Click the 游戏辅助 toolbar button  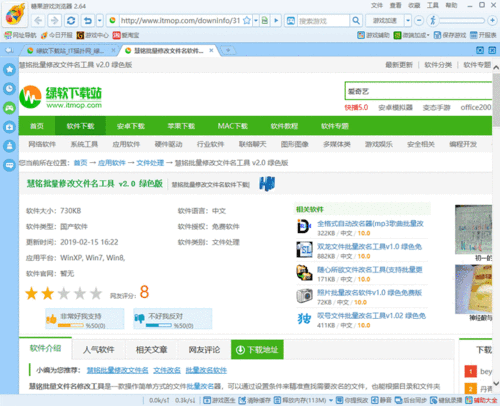pos(373,35)
